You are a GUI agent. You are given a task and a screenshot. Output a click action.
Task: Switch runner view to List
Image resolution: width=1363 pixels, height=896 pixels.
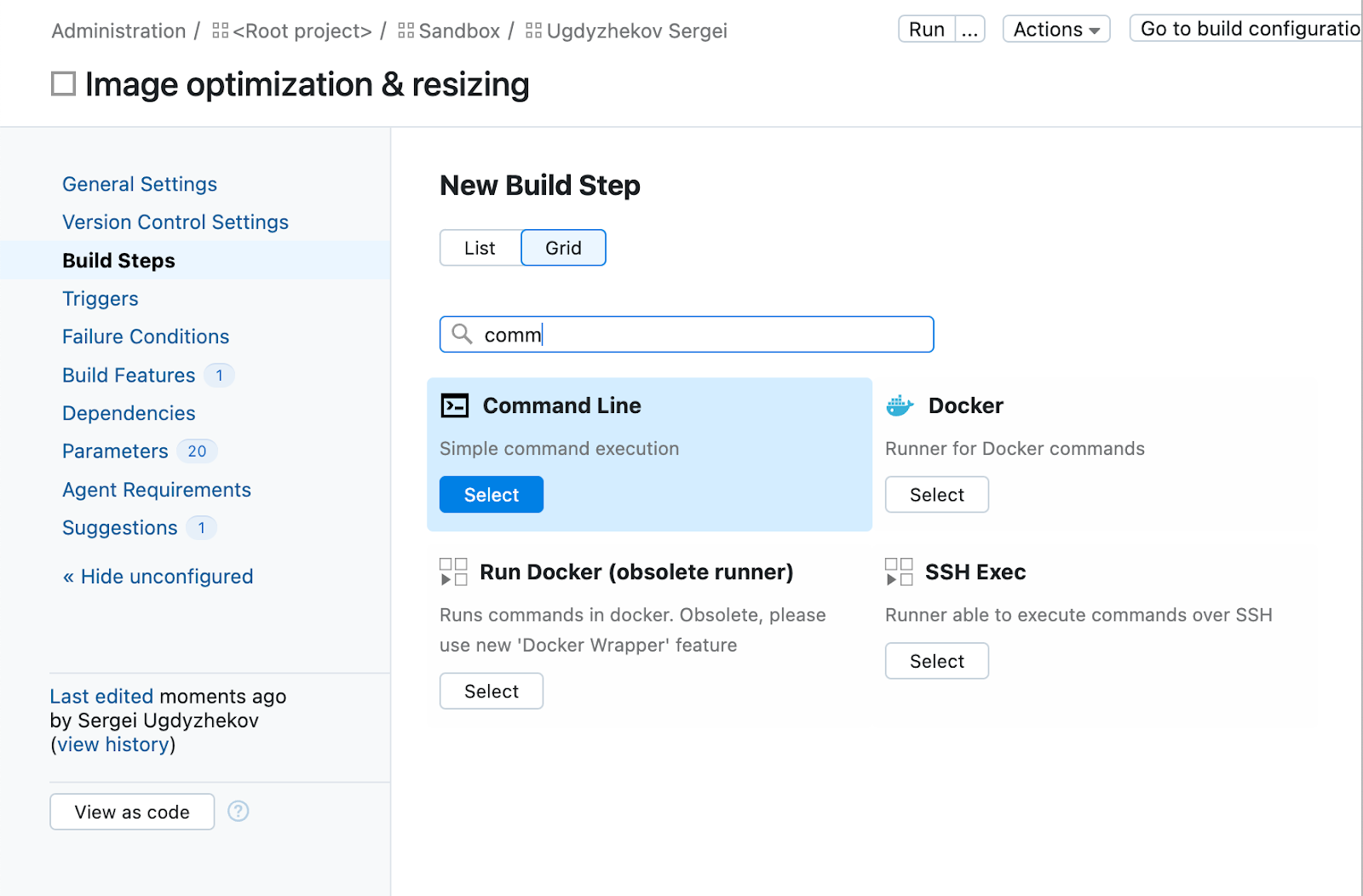click(x=480, y=248)
